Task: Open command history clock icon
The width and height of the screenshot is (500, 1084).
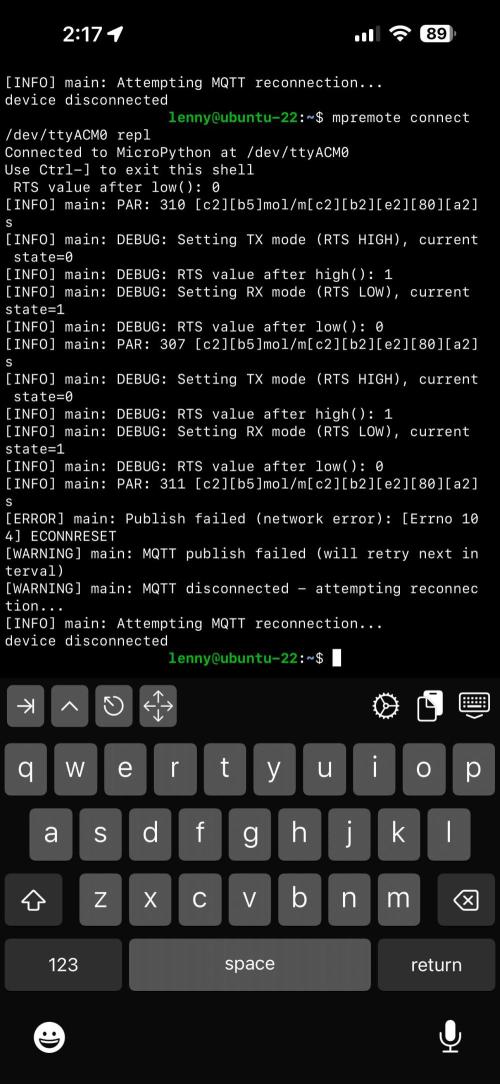Action: pos(113,706)
